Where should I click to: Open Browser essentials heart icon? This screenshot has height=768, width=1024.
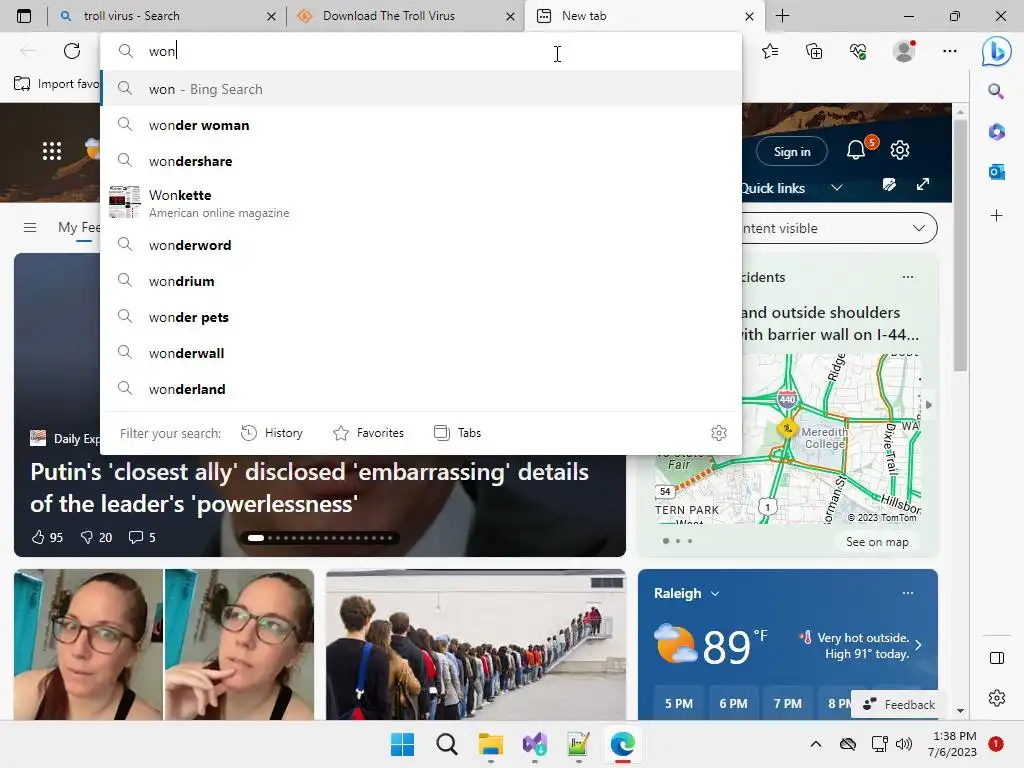pyautogui.click(x=858, y=51)
